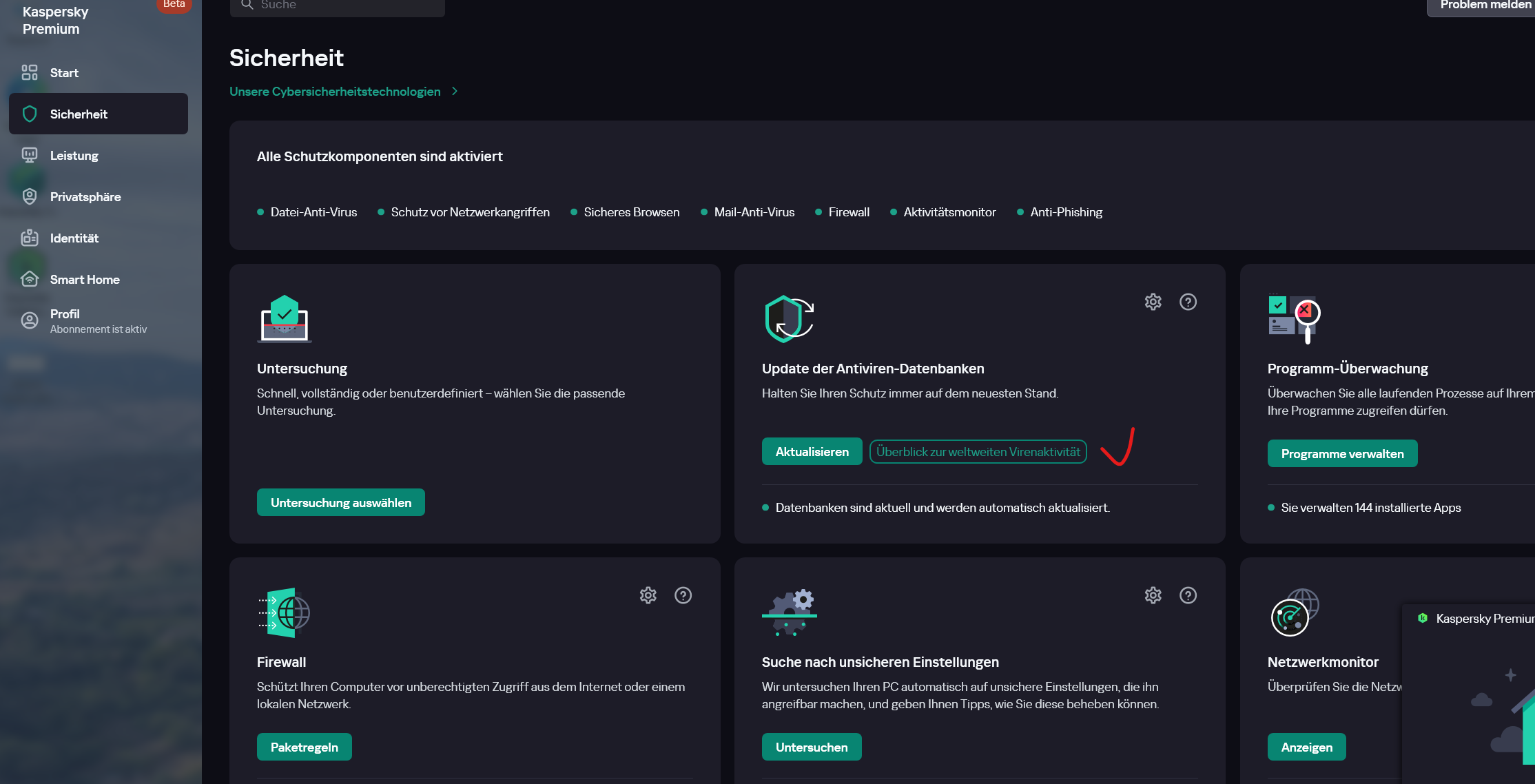Click the Start grid icon
1535x784 pixels.
coord(30,72)
